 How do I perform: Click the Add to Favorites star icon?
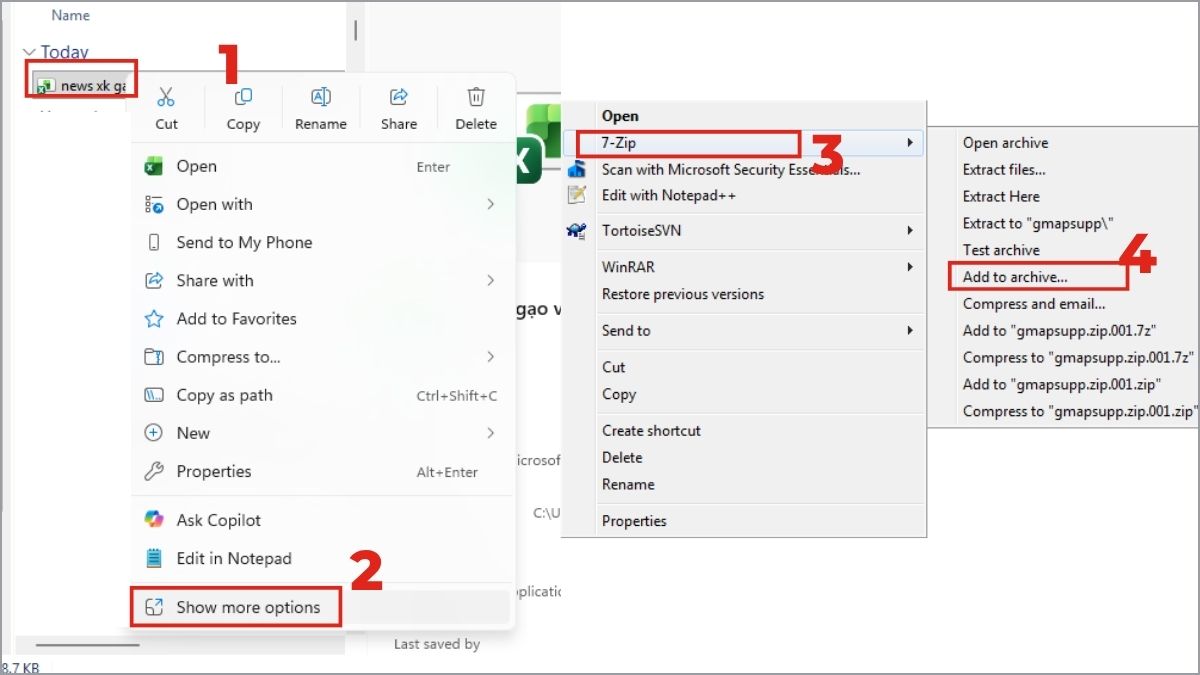click(153, 319)
